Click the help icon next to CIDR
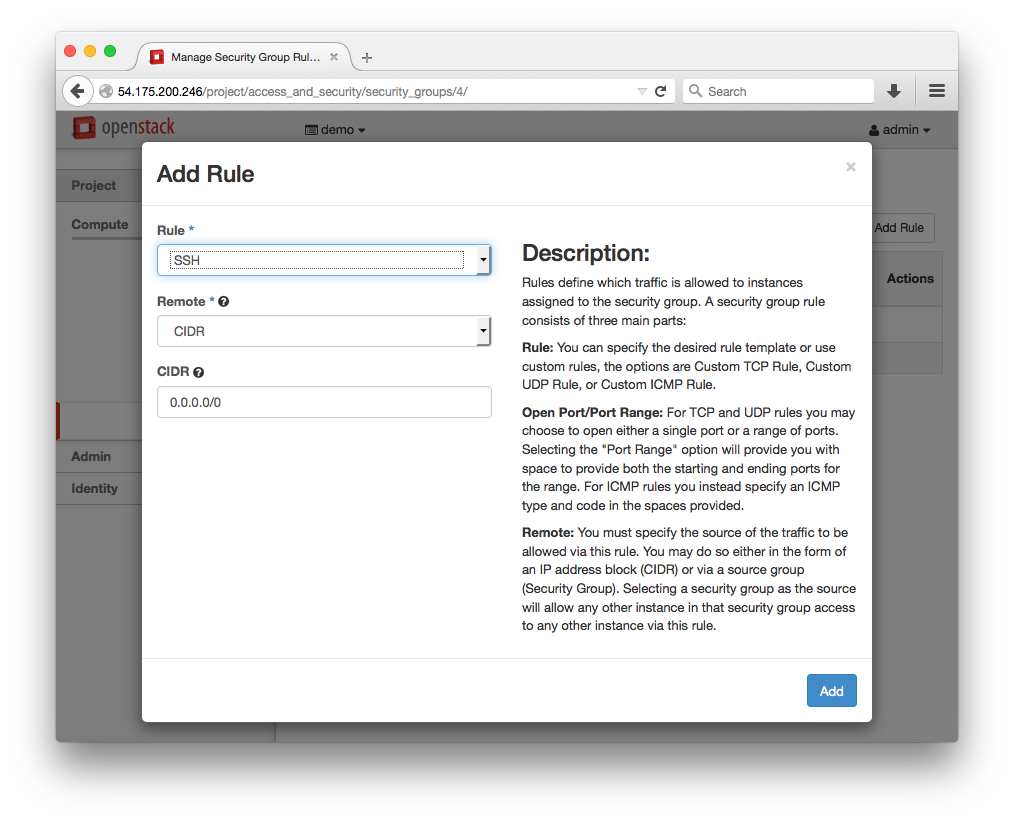 coord(198,372)
